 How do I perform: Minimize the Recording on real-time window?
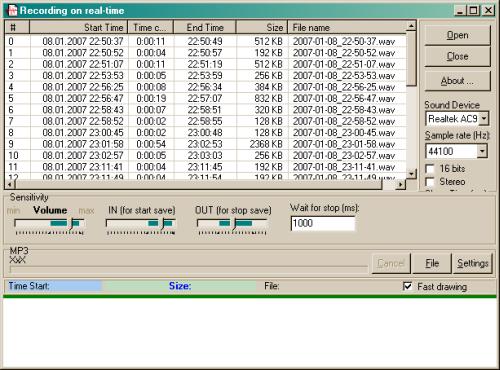[460, 10]
